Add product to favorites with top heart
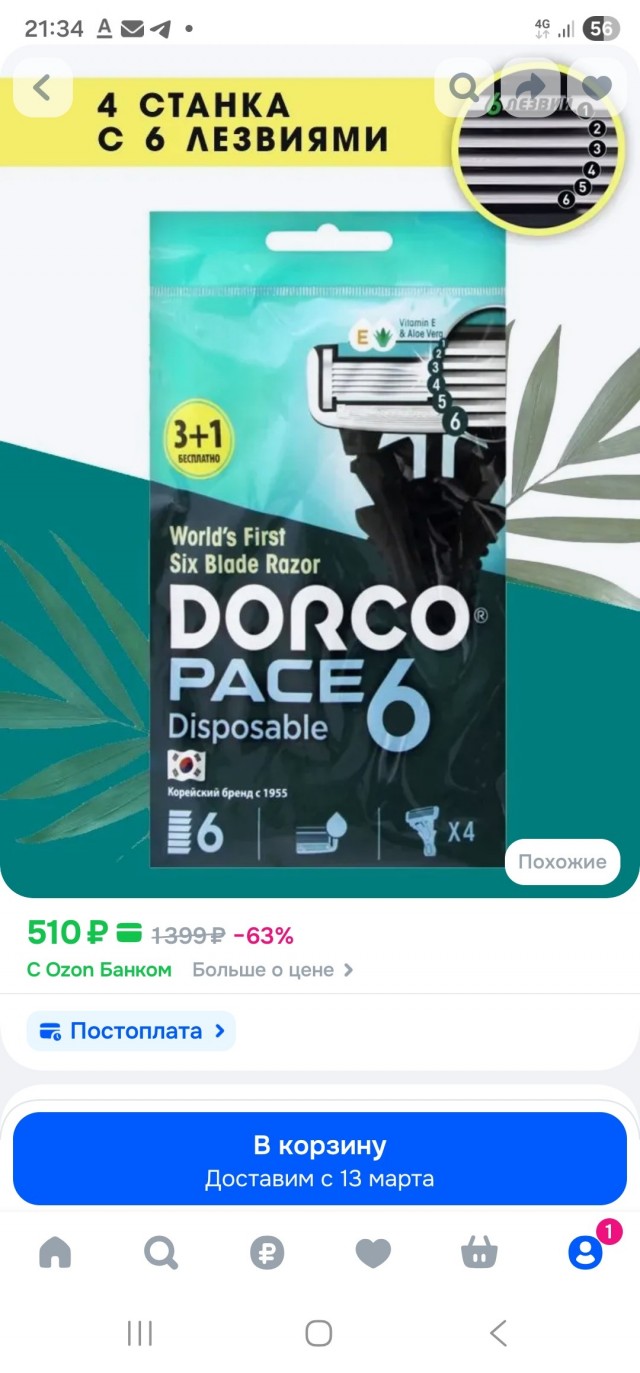The image size is (640, 1373). pos(596,88)
